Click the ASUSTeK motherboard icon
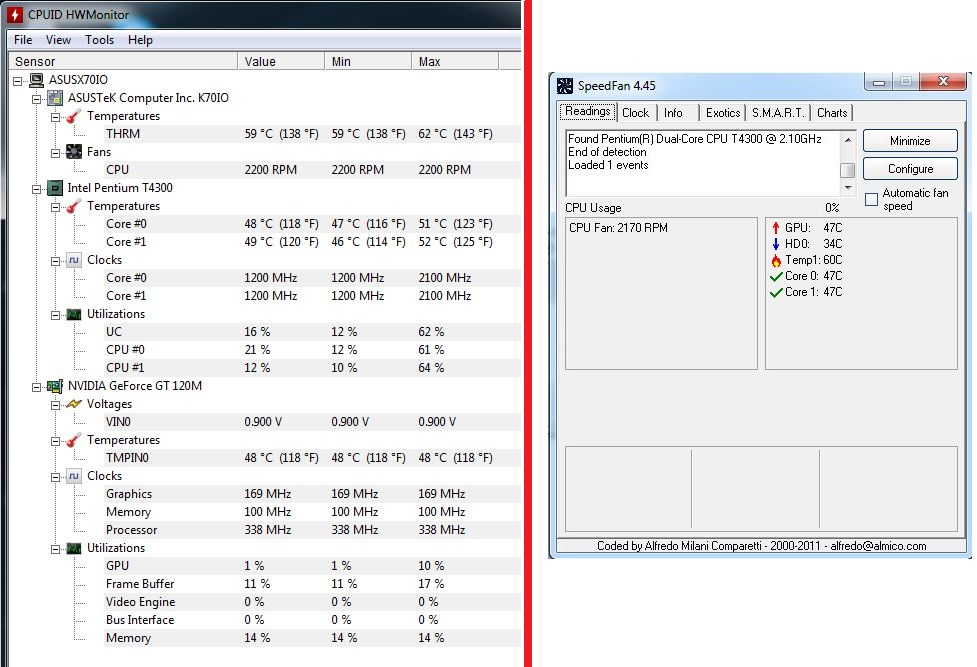The image size is (977, 667). (x=55, y=98)
